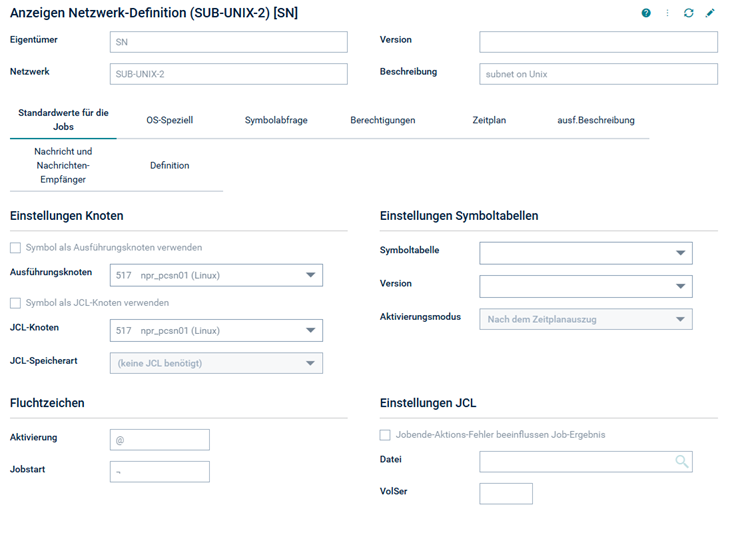Screen dimensions: 734x549
Task: Click the pencil edit icon
Action: pyautogui.click(x=710, y=13)
